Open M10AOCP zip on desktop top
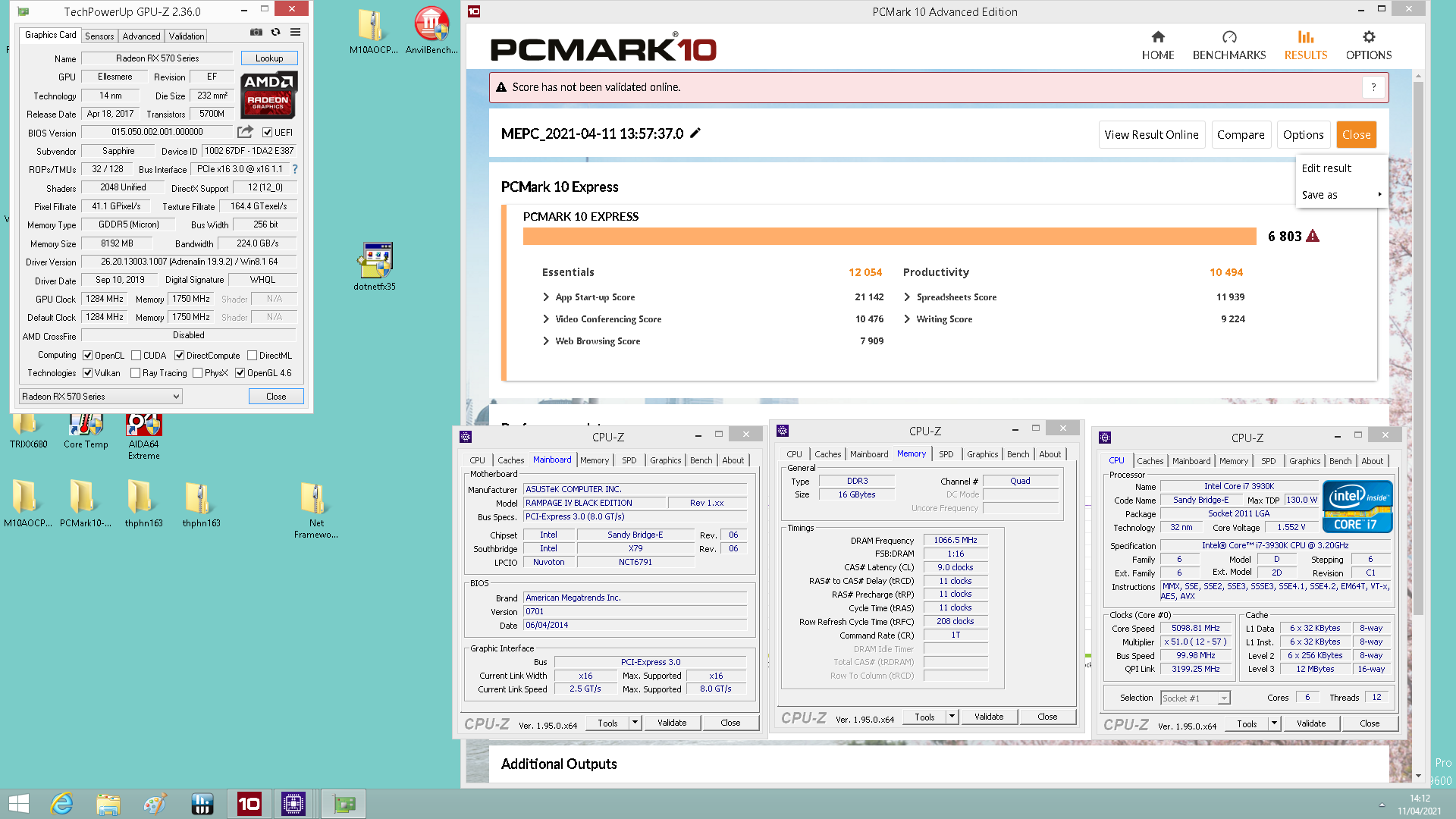The width and height of the screenshot is (1456, 819). [372, 33]
